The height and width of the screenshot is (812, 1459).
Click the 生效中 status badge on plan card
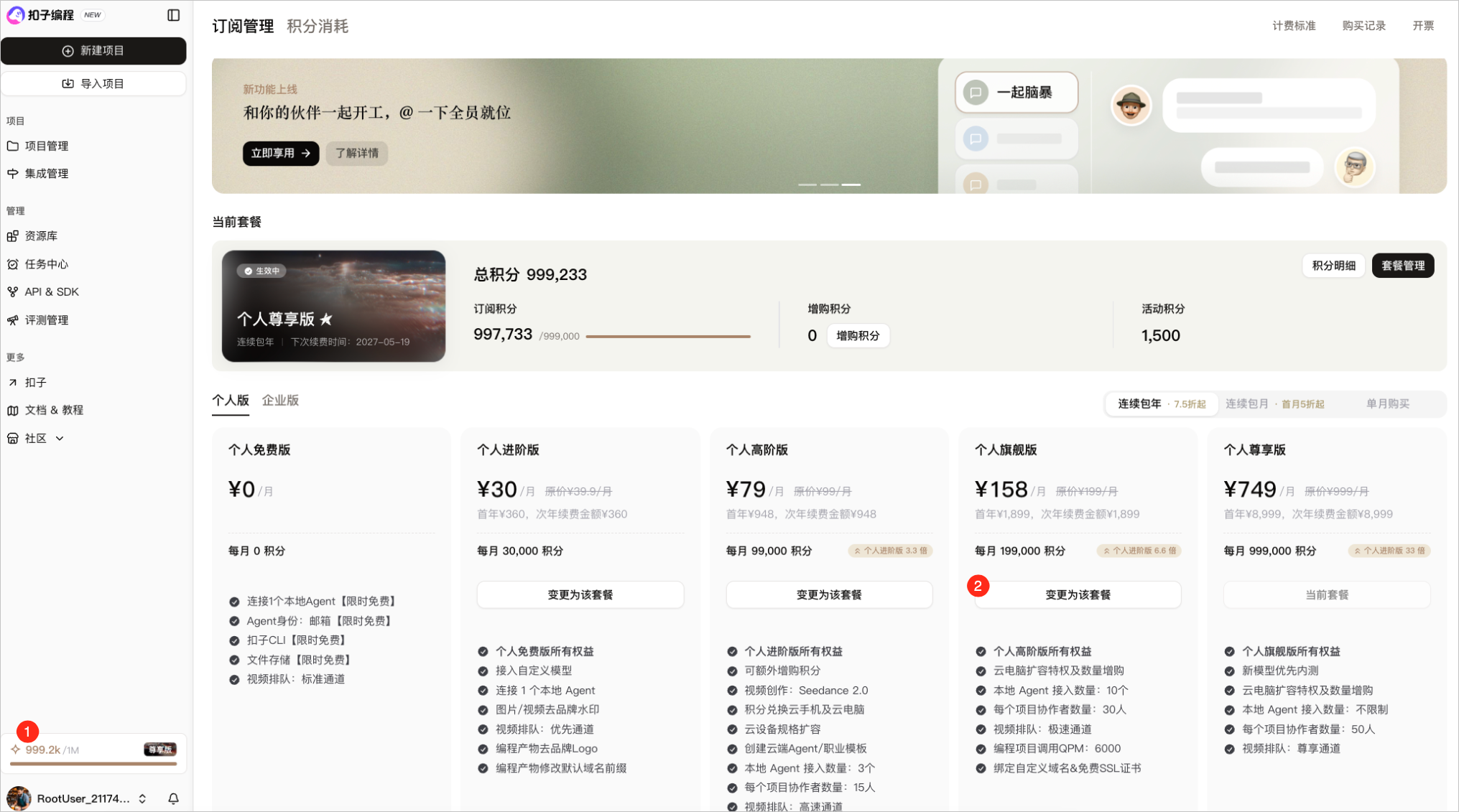[262, 271]
